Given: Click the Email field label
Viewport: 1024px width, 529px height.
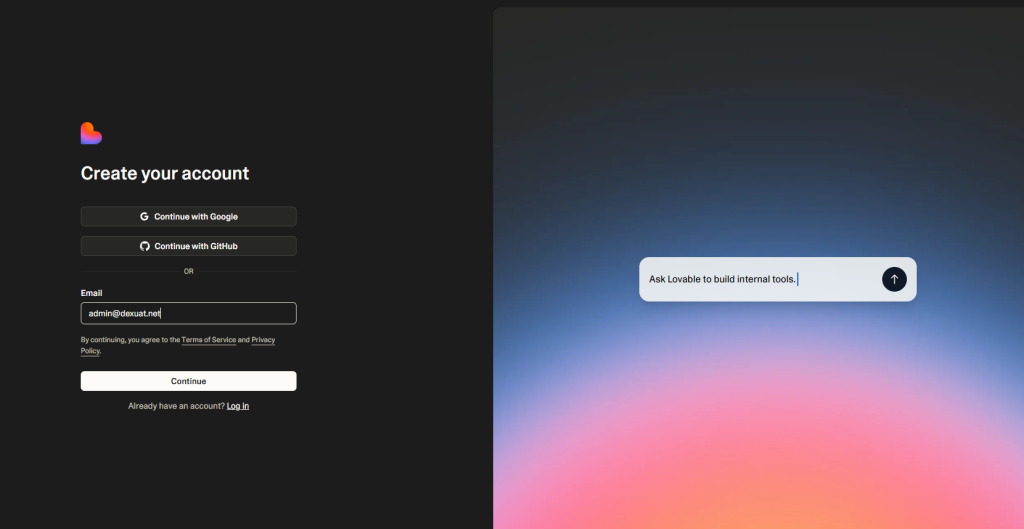Looking at the screenshot, I should tap(91, 293).
